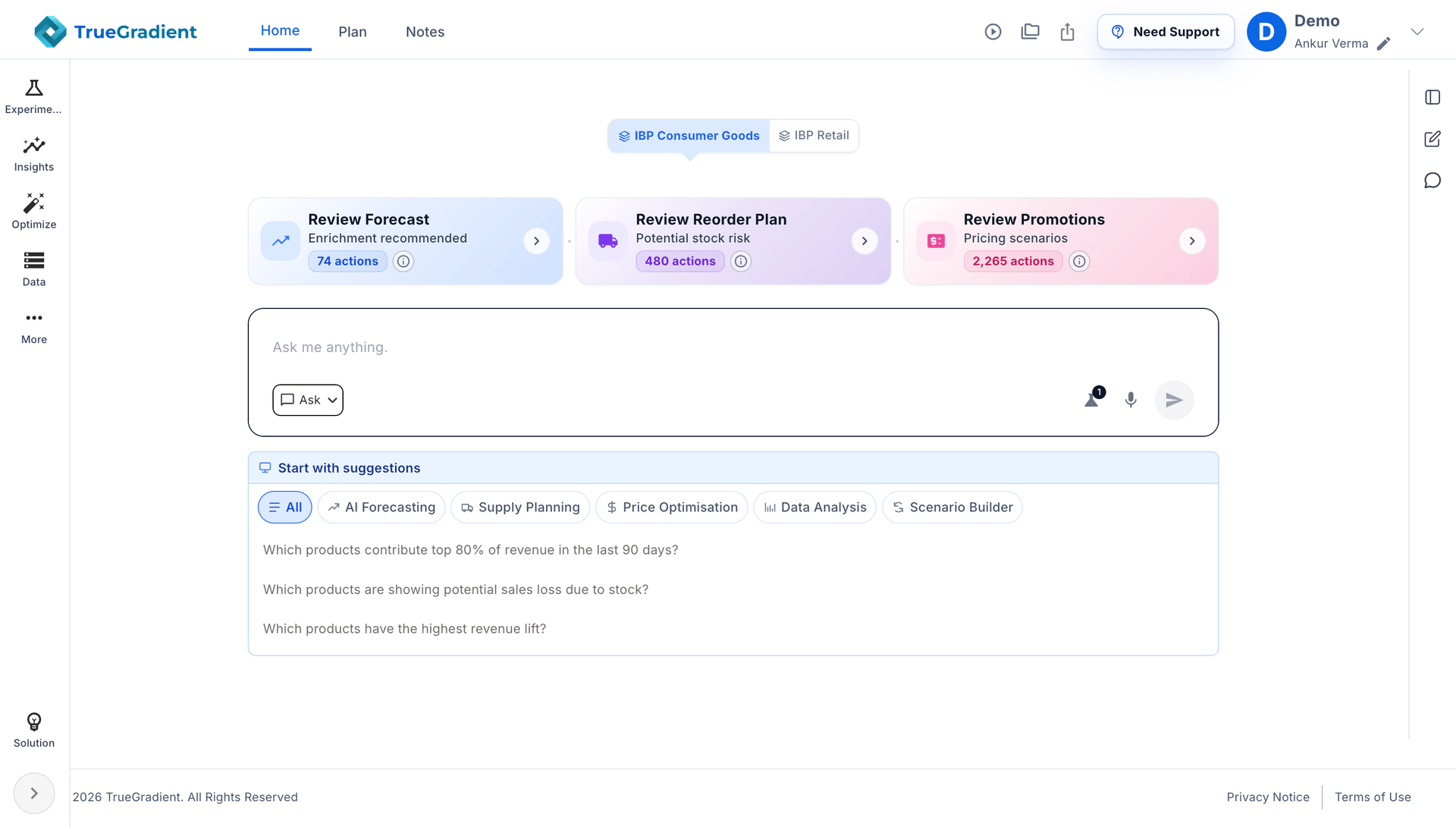The height and width of the screenshot is (827, 1456).
Task: Filter suggestions by AI Forecasting
Action: coord(381,508)
